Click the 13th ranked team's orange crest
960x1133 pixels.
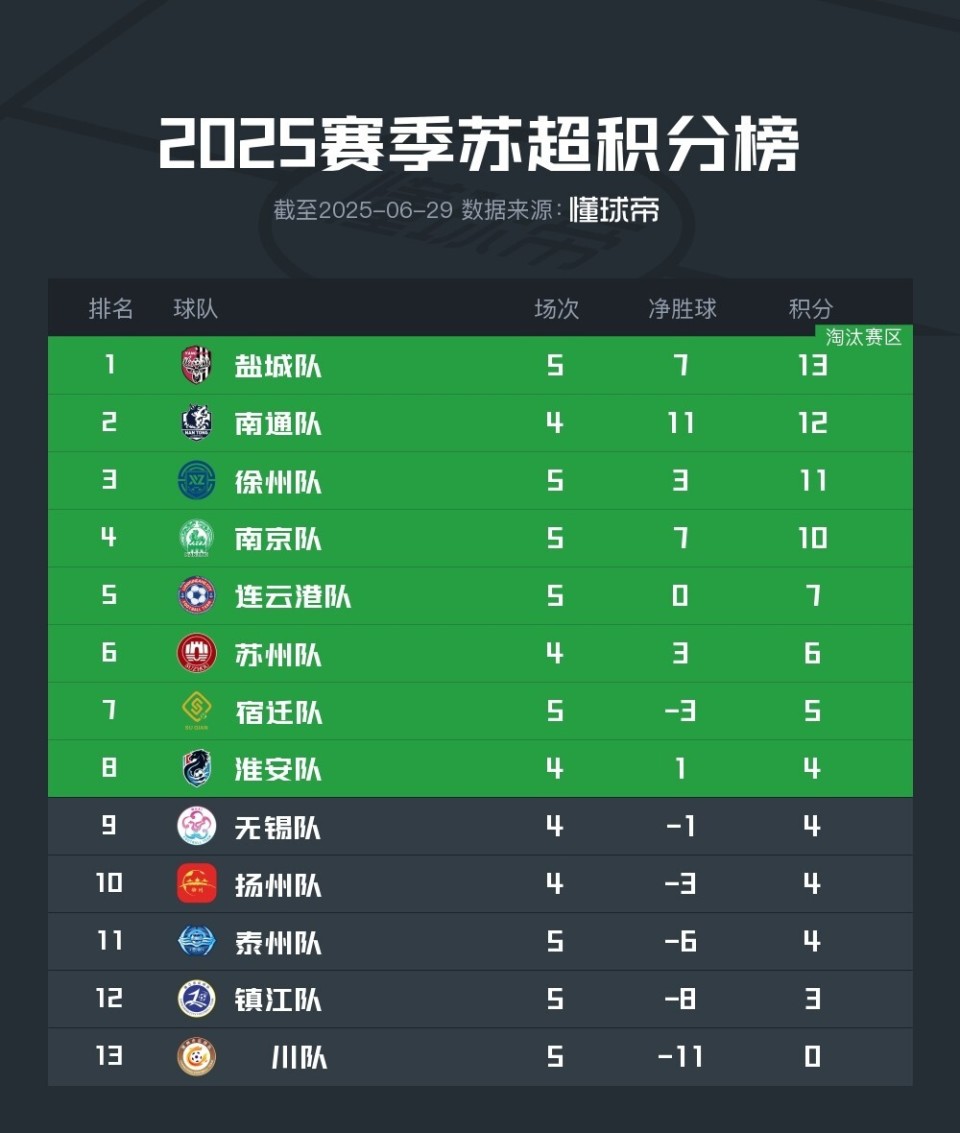click(x=196, y=1056)
